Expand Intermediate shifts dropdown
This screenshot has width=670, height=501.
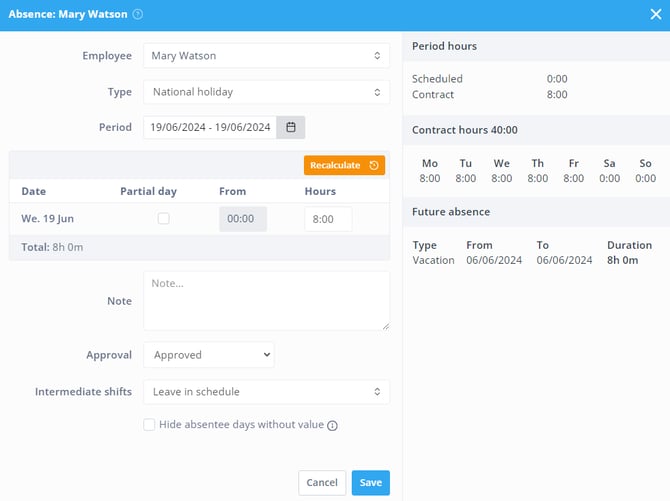(266, 392)
